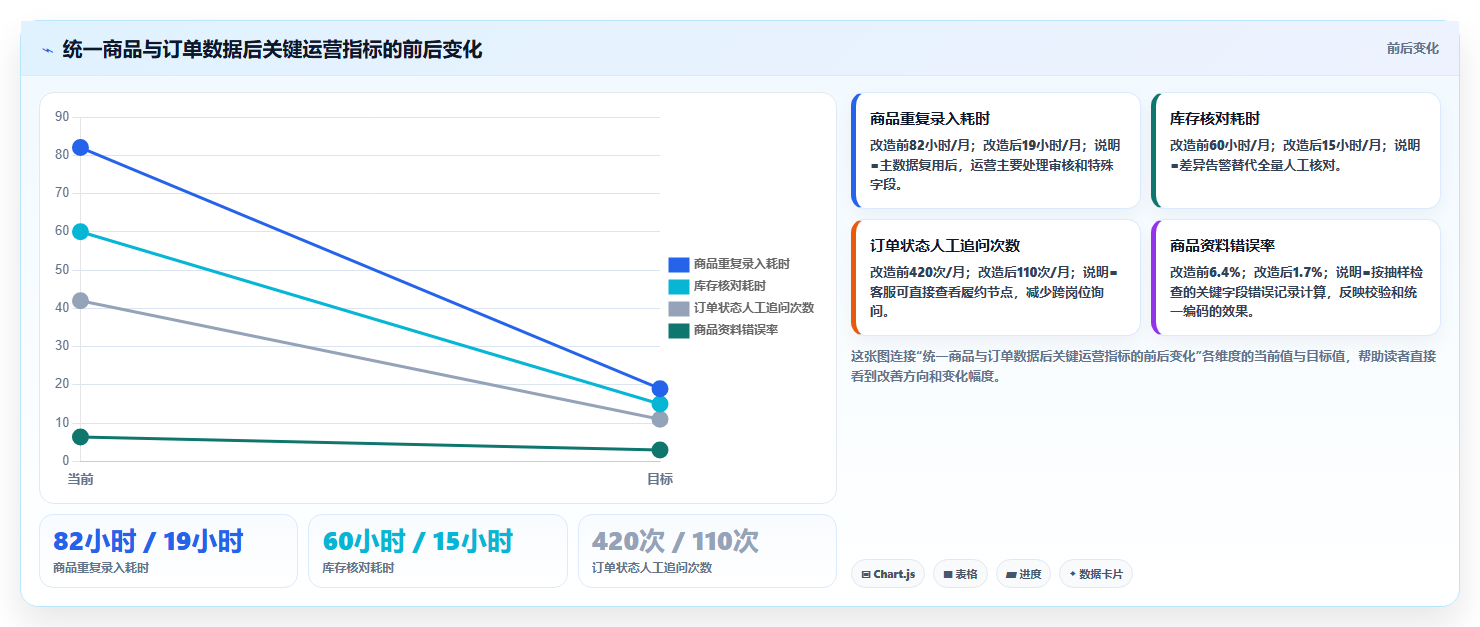Click the 目标 x-axis label

[x=660, y=479]
